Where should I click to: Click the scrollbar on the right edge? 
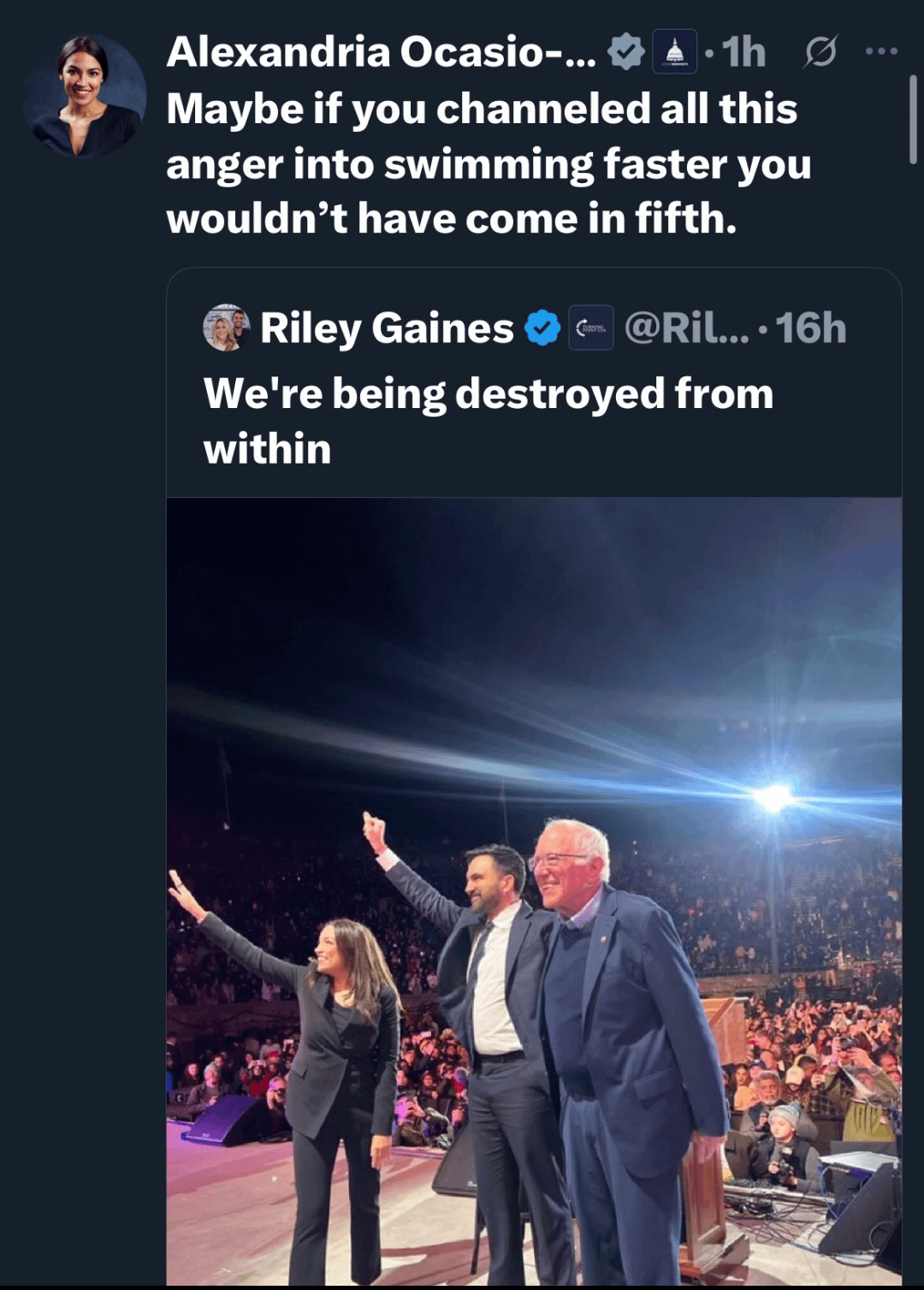click(x=913, y=120)
